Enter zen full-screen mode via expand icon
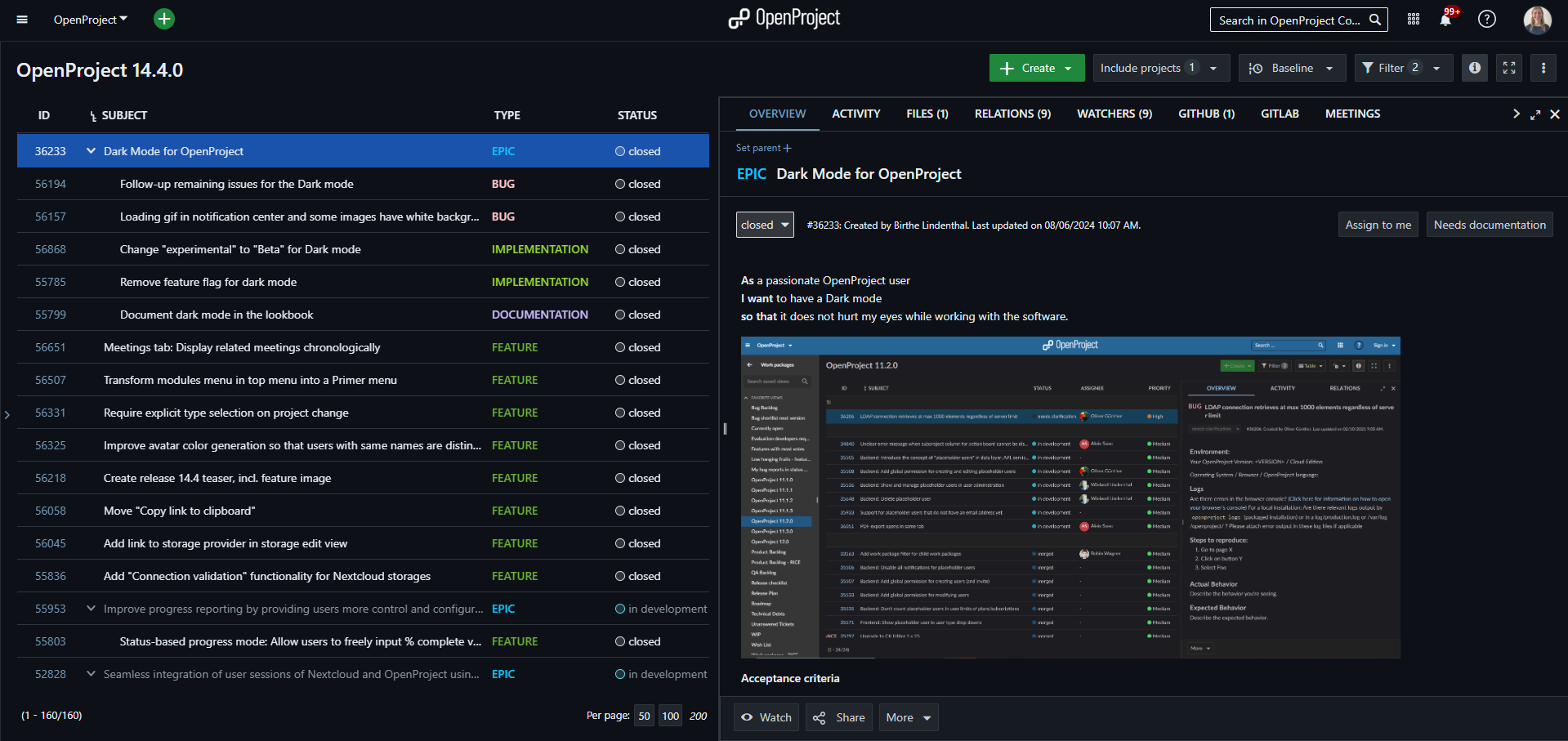Viewport: 1568px width, 741px height. 1508,68
